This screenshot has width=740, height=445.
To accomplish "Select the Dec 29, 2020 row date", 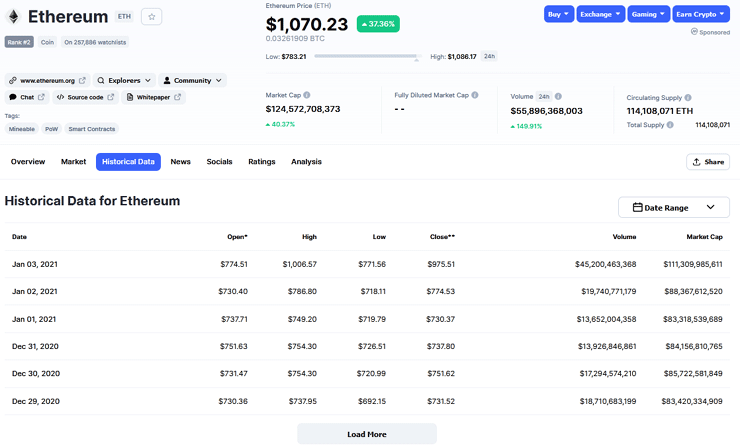I will pos(36,402).
